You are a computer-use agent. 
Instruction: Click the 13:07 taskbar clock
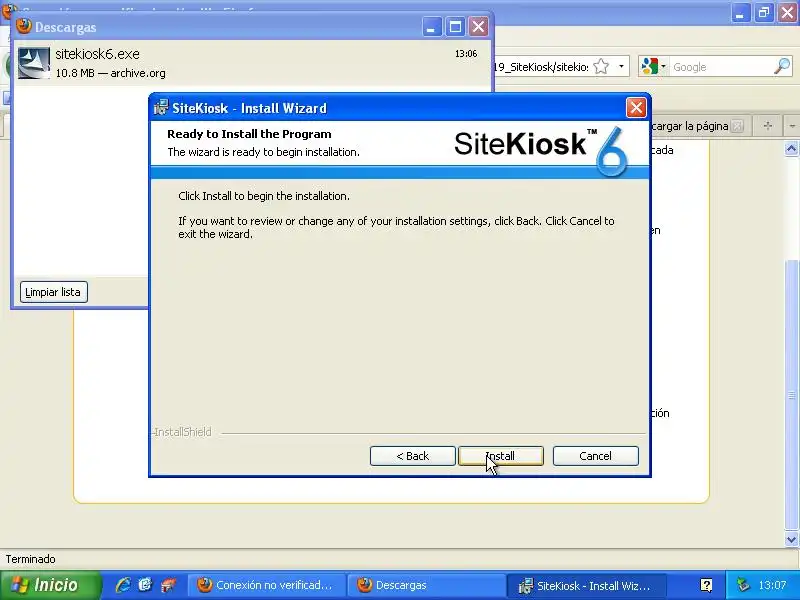pyautogui.click(x=772, y=585)
